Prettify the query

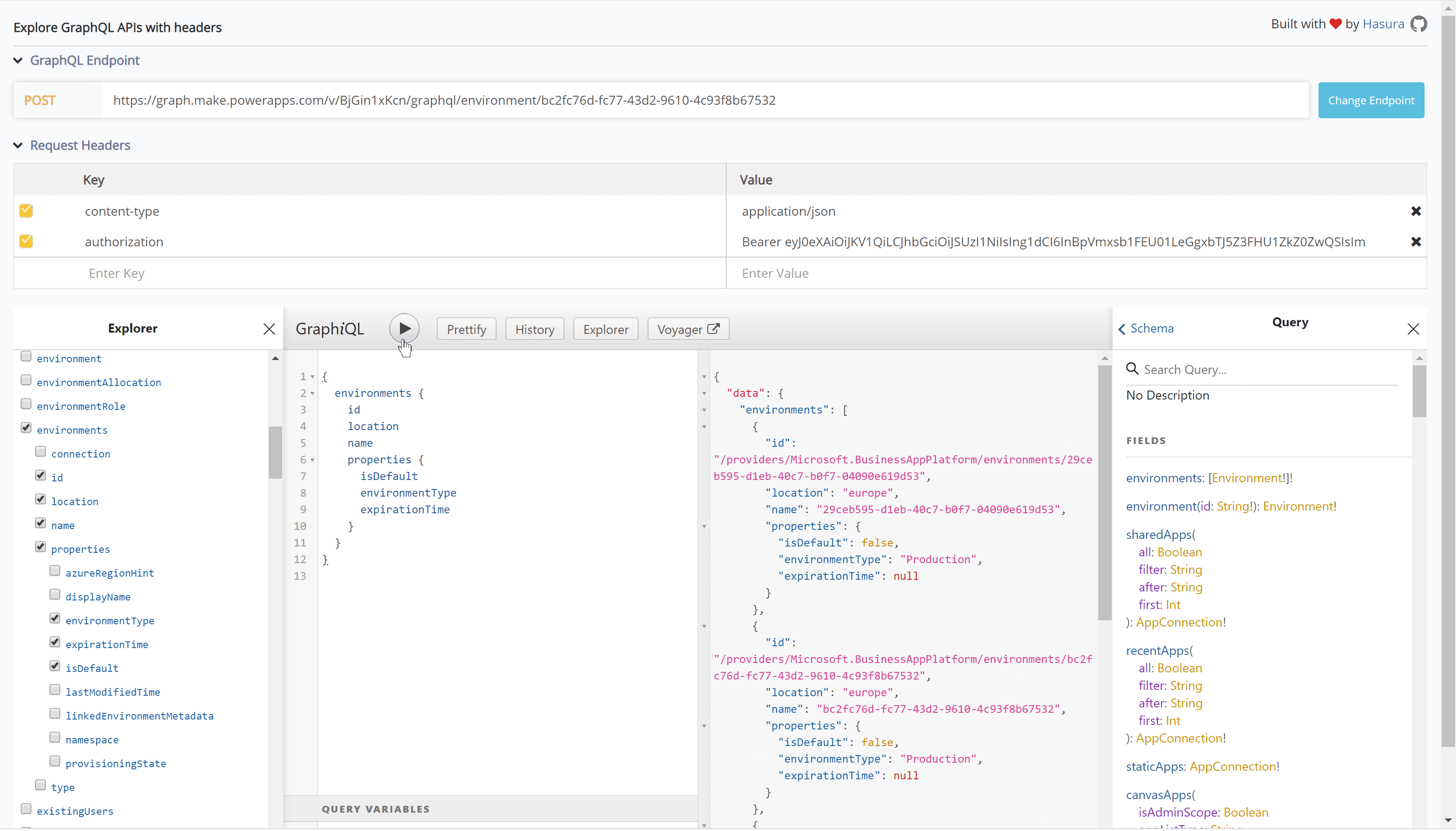(x=466, y=329)
